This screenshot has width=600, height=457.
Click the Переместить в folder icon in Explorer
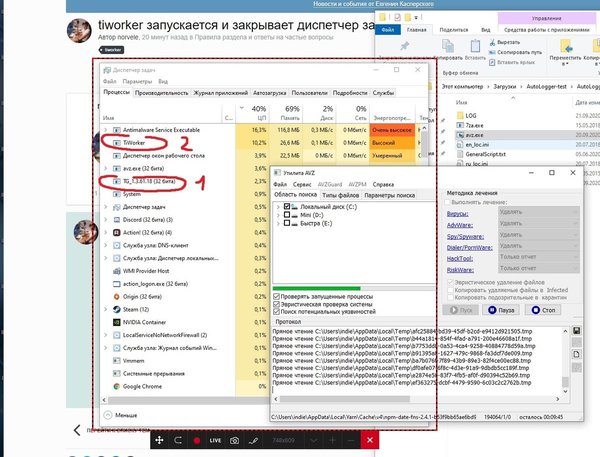click(566, 46)
